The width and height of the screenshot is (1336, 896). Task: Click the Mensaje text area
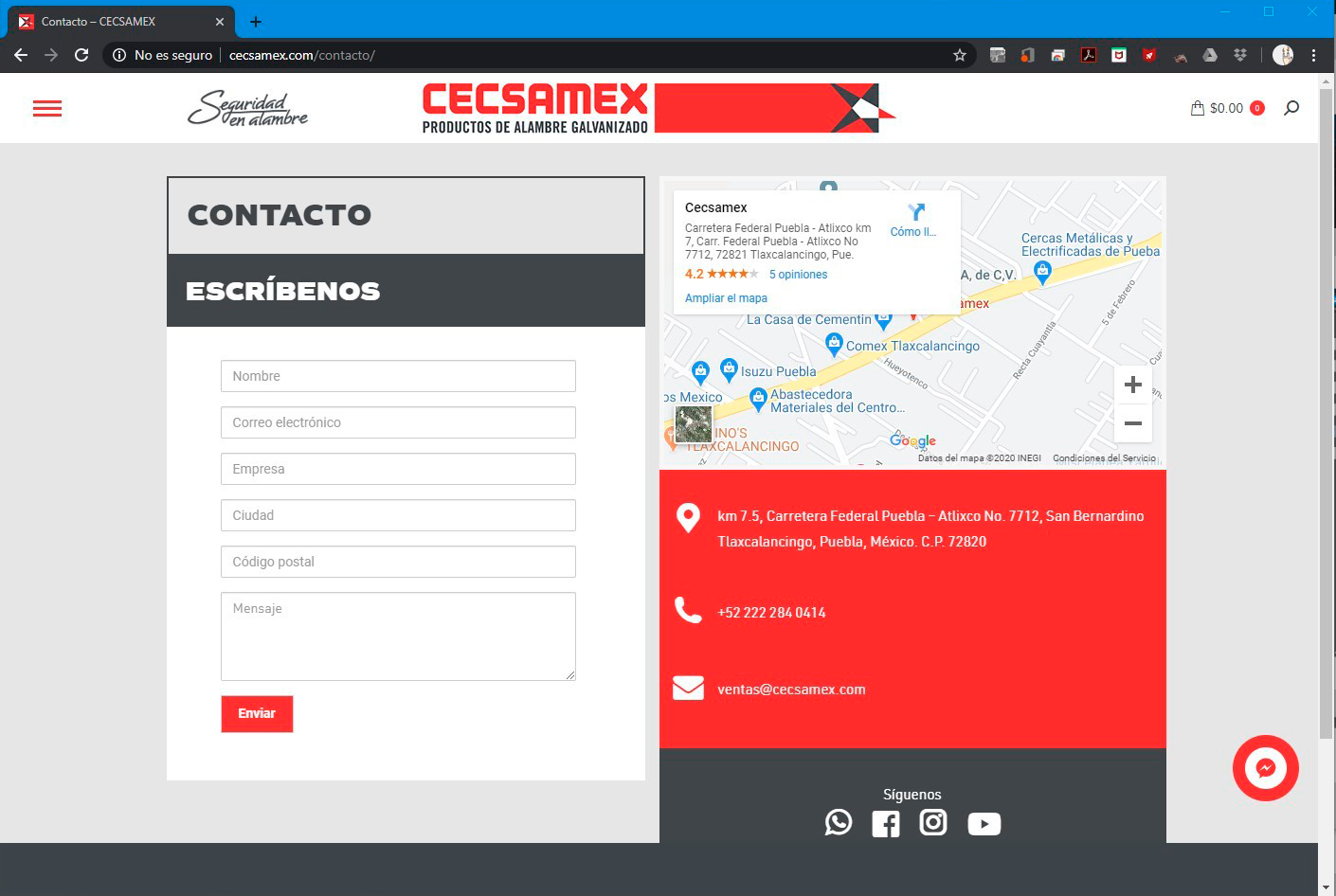click(x=398, y=636)
